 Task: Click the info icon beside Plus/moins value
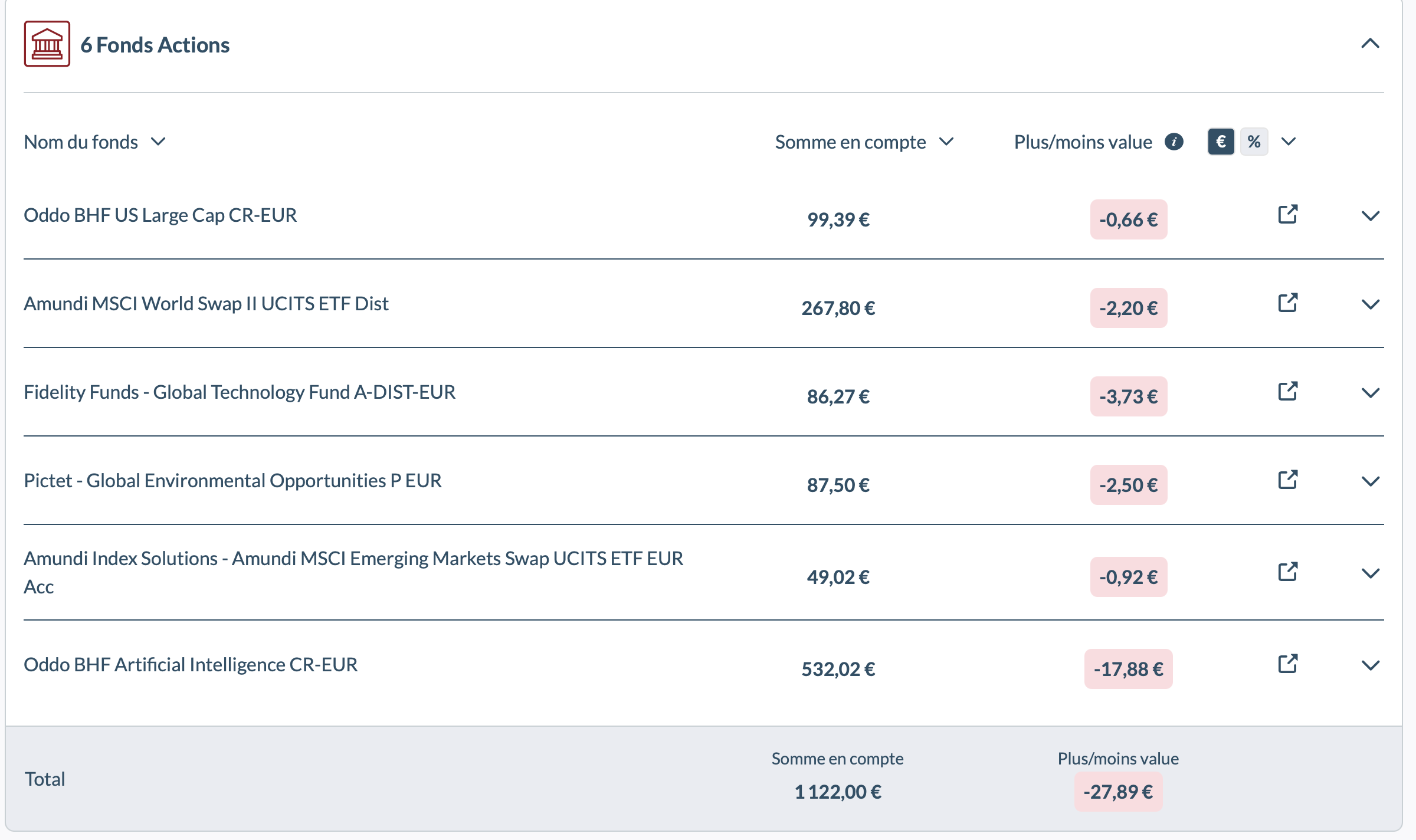coord(1174,142)
